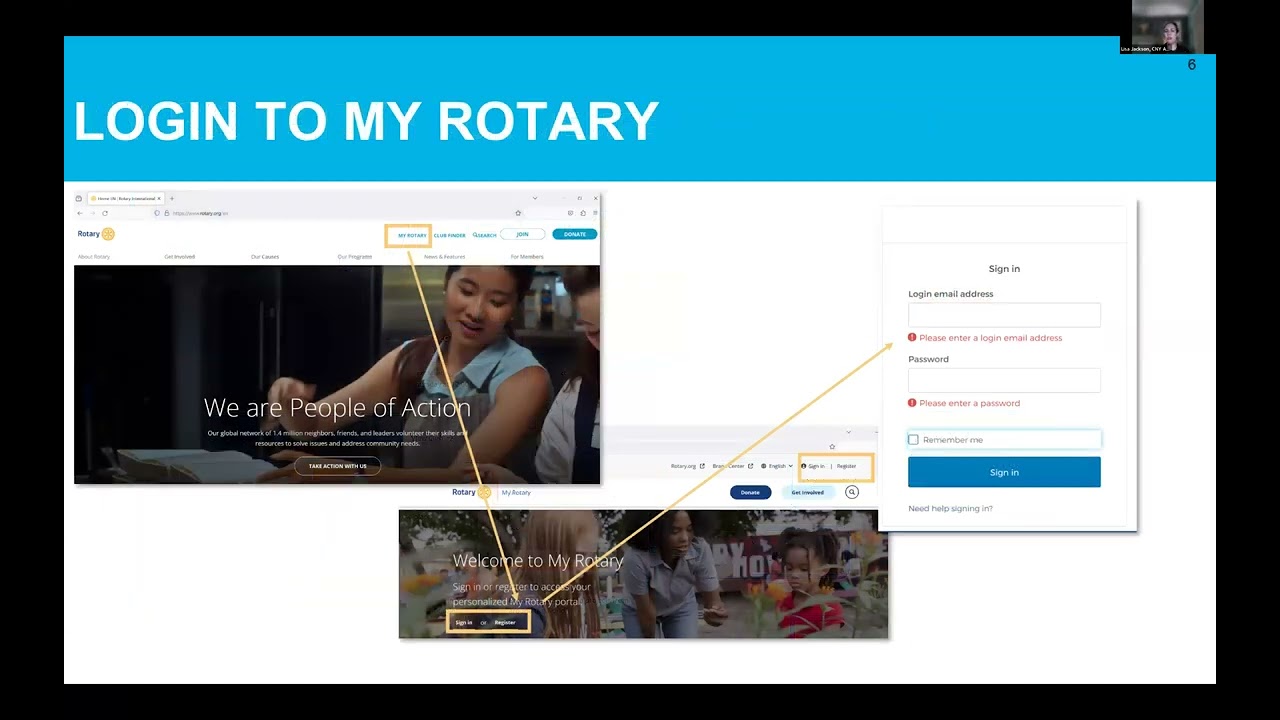The height and width of the screenshot is (720, 1280).
Task: Reload the rotary.org page
Action: tap(105, 213)
